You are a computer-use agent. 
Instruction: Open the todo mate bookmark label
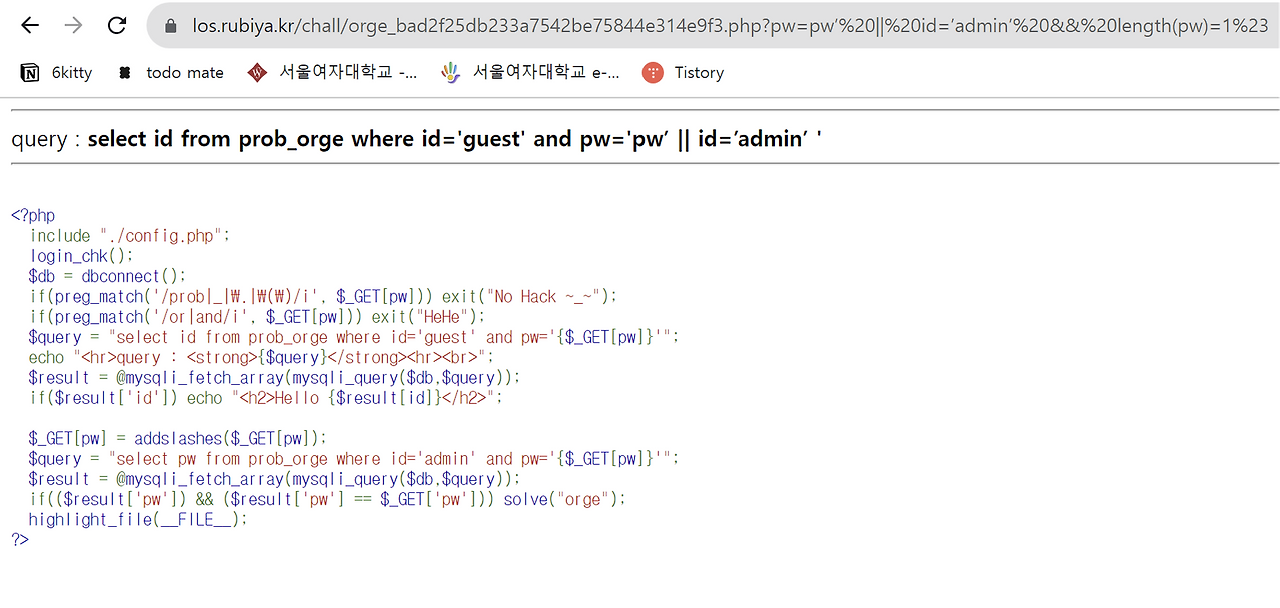click(x=185, y=72)
